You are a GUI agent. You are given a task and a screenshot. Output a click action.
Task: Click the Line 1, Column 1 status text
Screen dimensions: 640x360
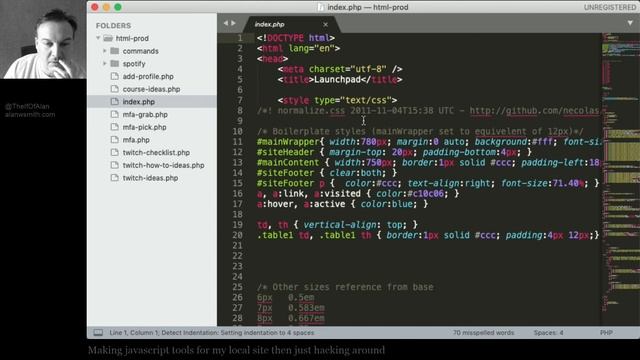pyautogui.click(x=134, y=333)
